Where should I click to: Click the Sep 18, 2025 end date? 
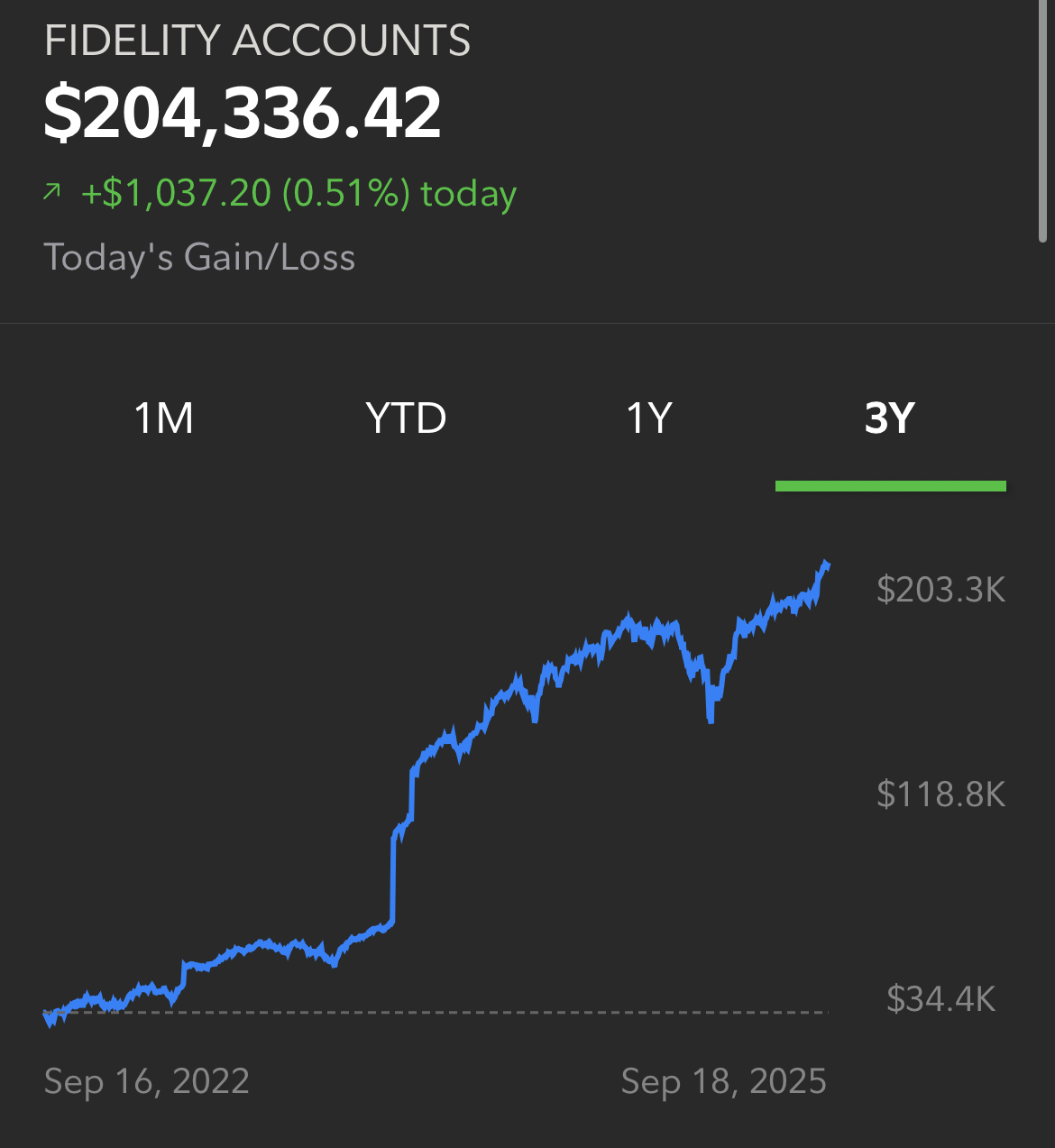[x=723, y=1080]
